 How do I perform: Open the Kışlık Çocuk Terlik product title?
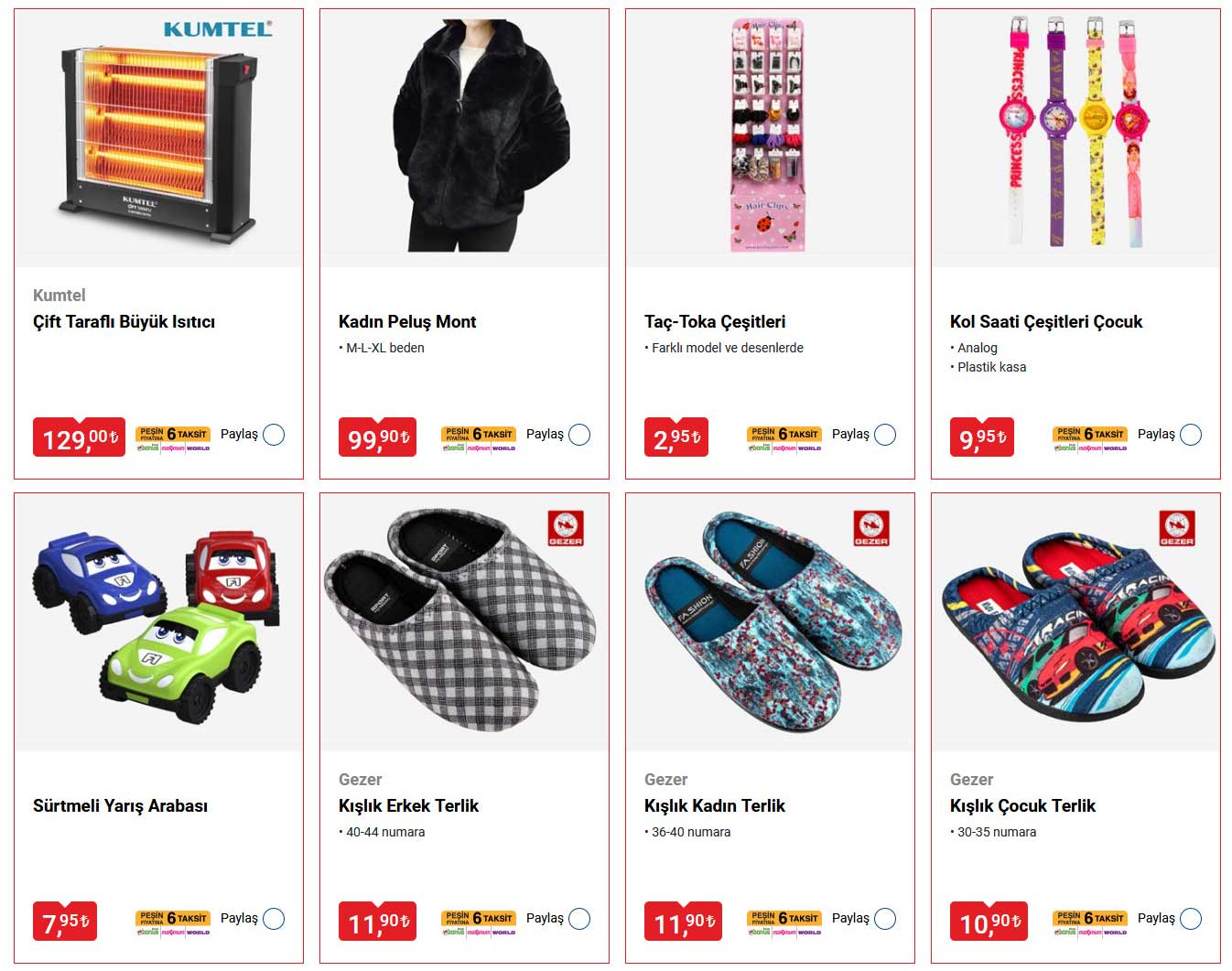click(x=1022, y=805)
